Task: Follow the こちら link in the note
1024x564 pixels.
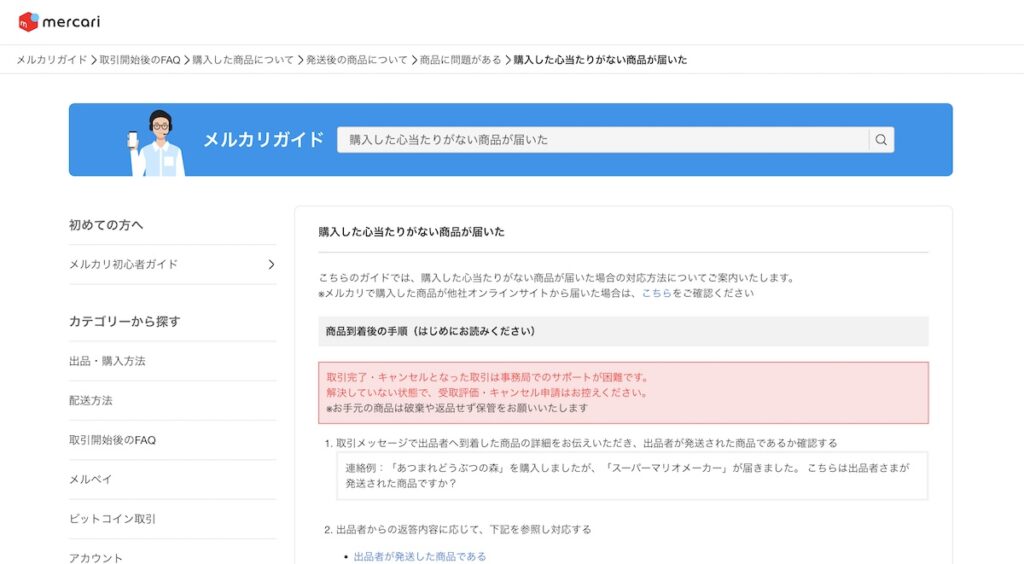Action: 656,294
